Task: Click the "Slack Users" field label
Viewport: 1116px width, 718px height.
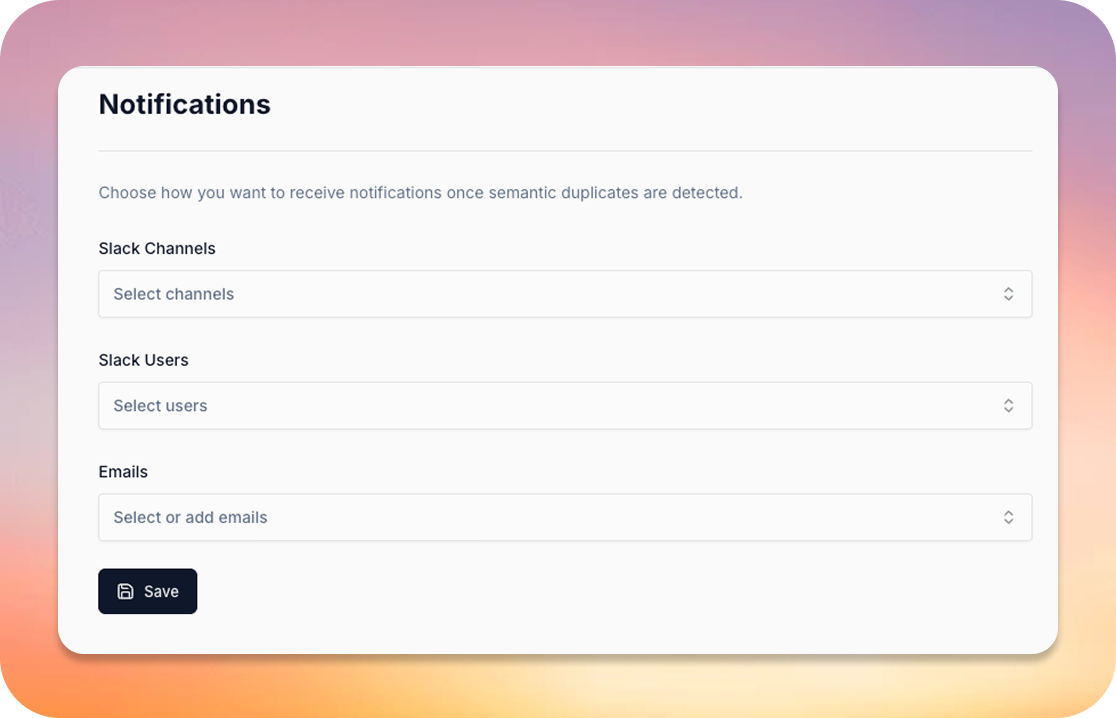Action: (x=143, y=360)
